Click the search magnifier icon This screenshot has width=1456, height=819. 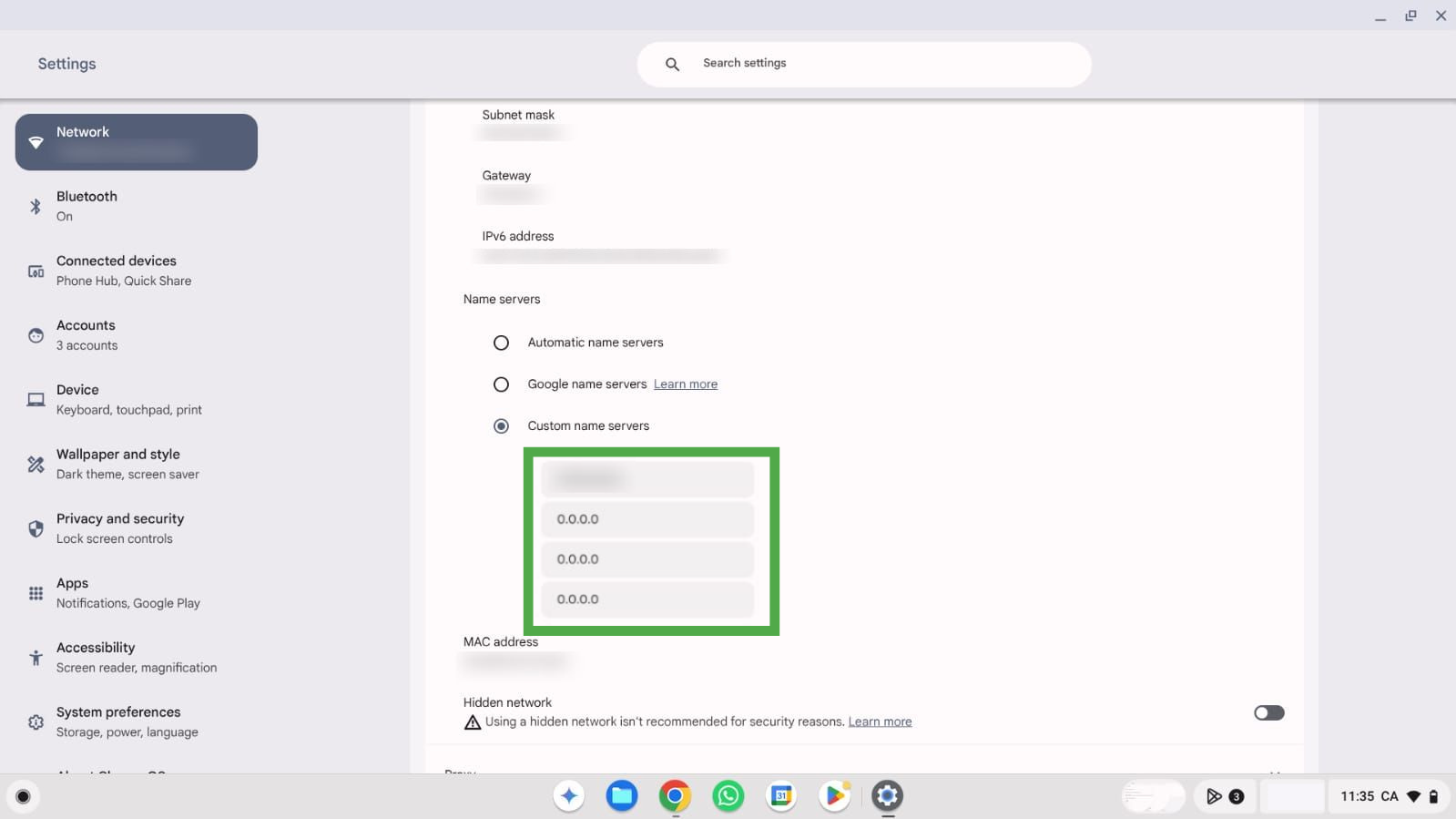672,64
